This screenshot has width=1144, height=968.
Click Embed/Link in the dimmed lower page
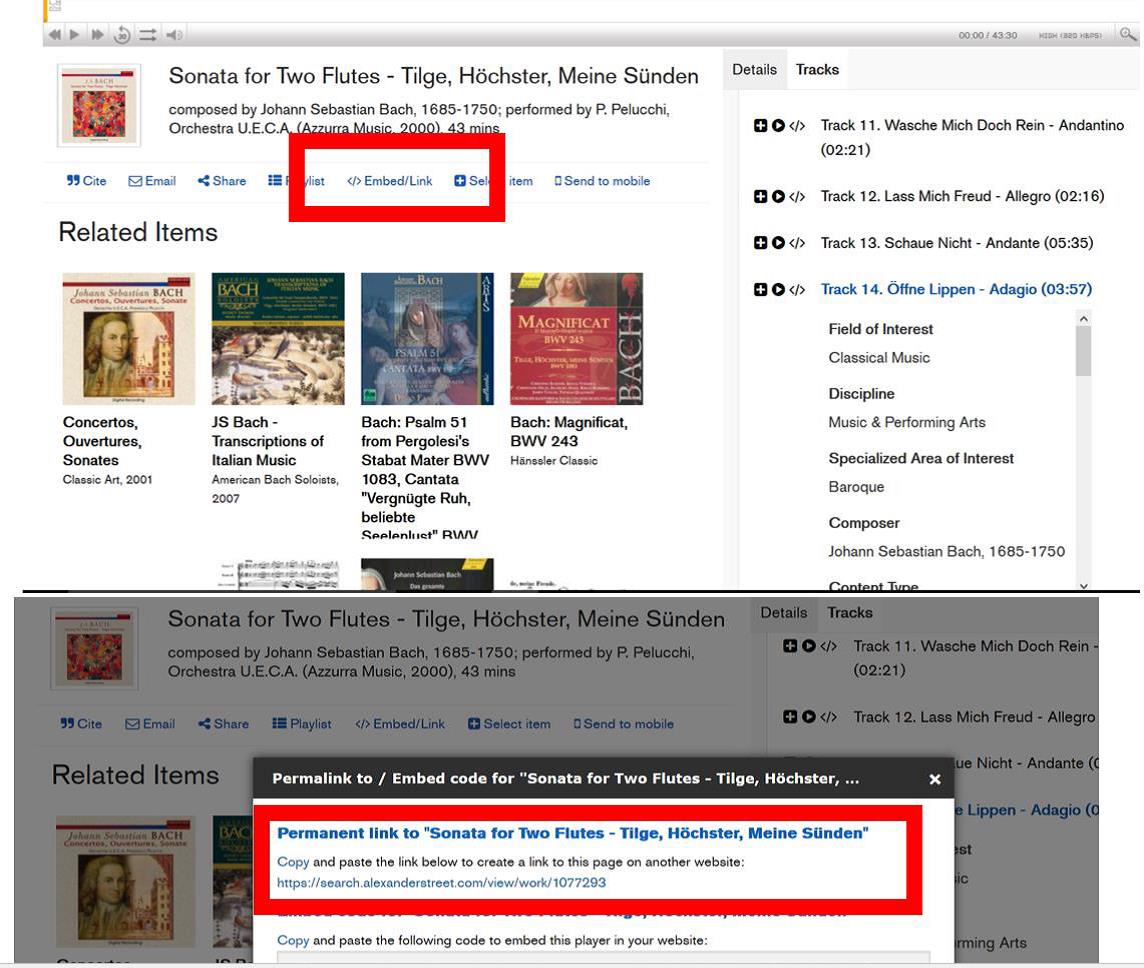400,724
